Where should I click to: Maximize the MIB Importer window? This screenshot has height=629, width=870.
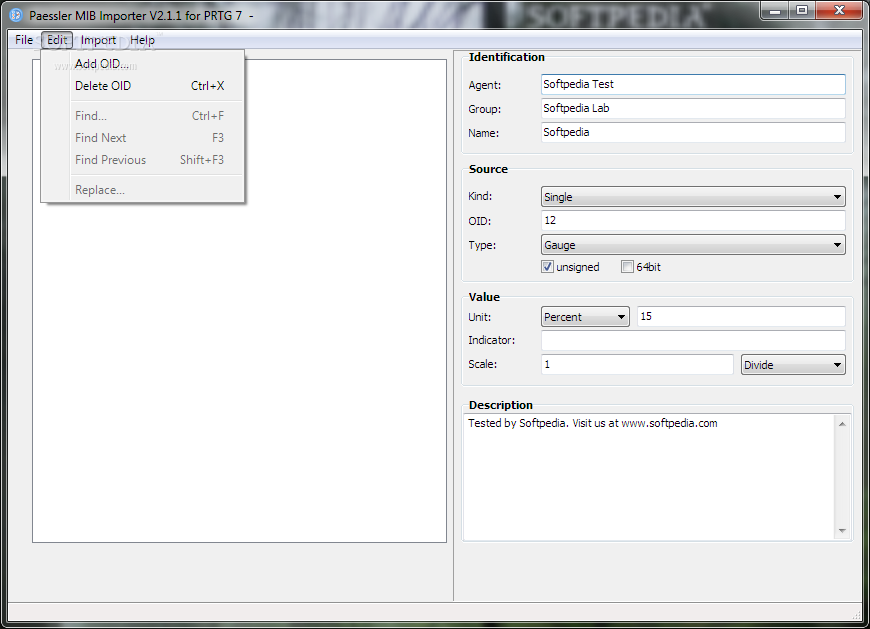click(802, 11)
